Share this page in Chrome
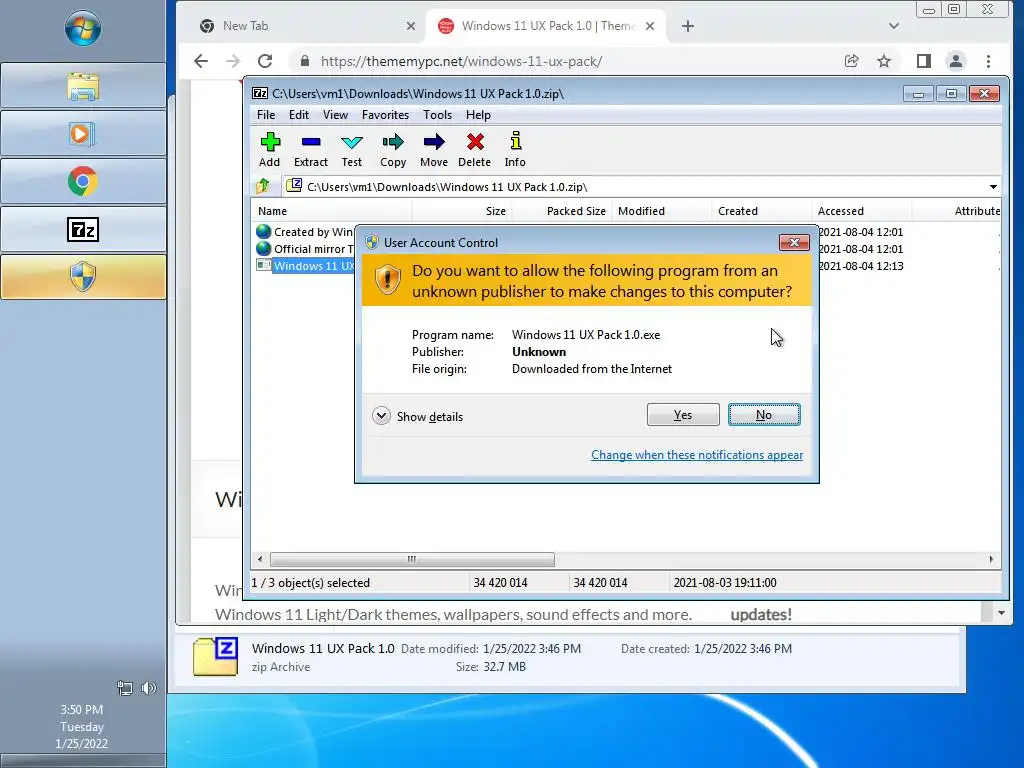The height and width of the screenshot is (768, 1024). click(851, 61)
